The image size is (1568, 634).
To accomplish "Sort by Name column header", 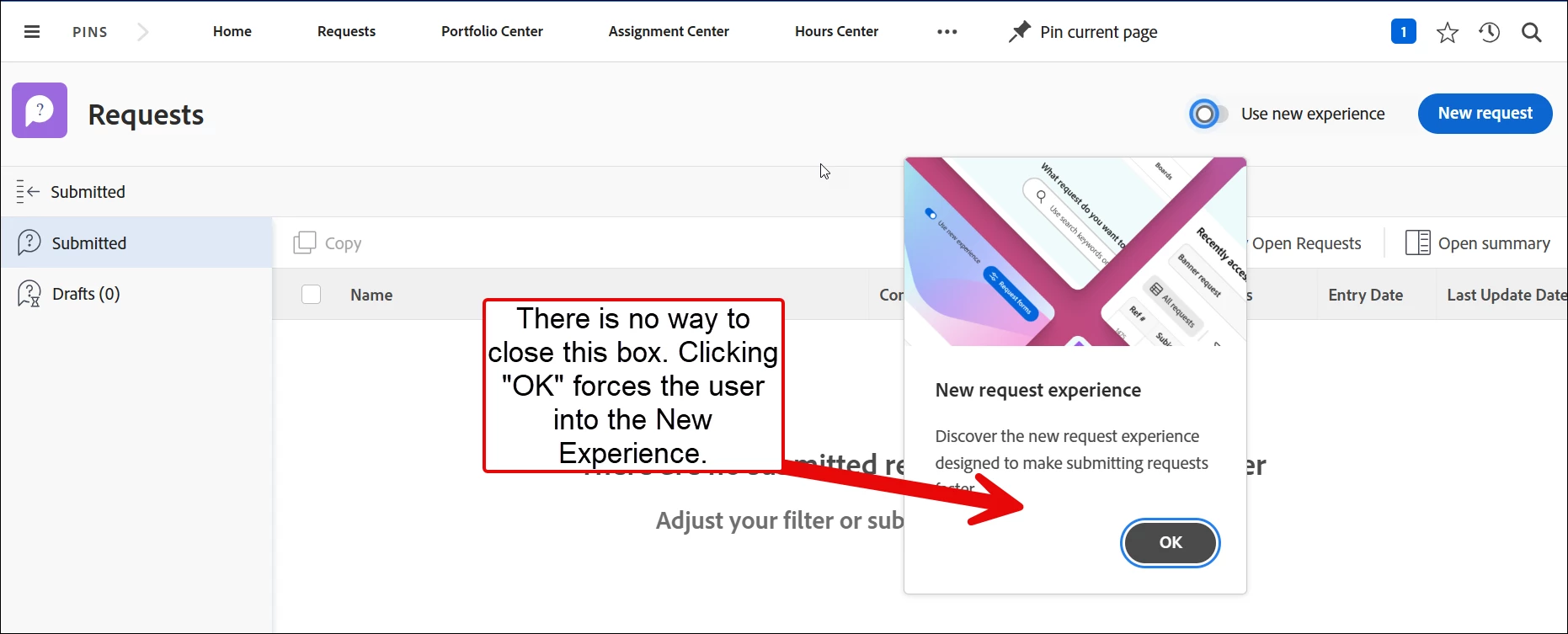I will (x=371, y=295).
